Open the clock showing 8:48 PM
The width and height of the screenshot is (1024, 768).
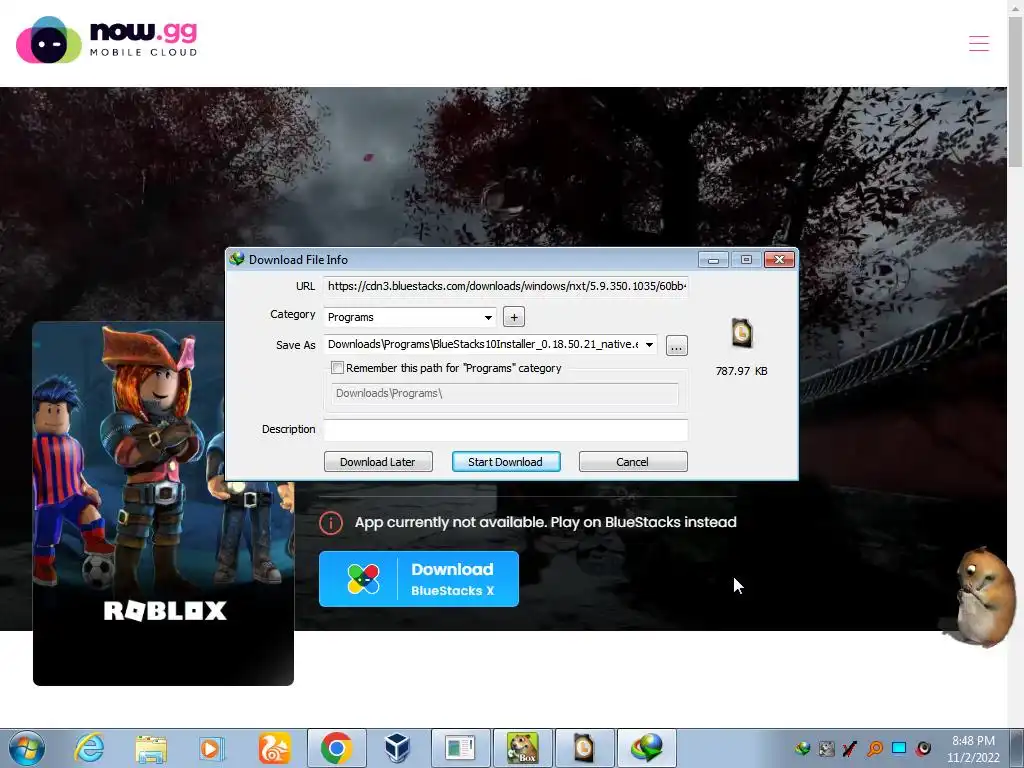[x=973, y=748]
